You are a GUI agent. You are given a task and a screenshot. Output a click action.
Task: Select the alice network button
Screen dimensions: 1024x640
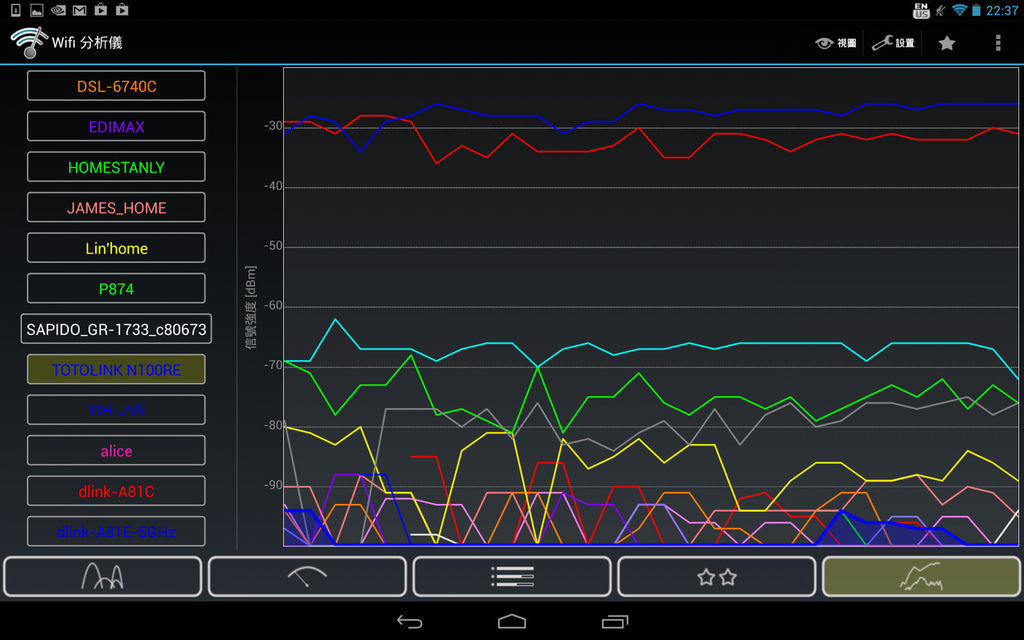pos(116,451)
